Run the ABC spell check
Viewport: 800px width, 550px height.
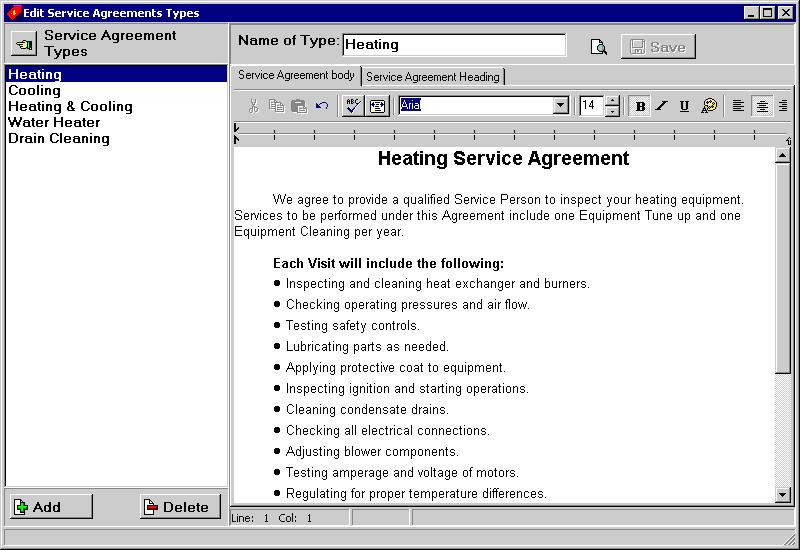click(x=353, y=106)
